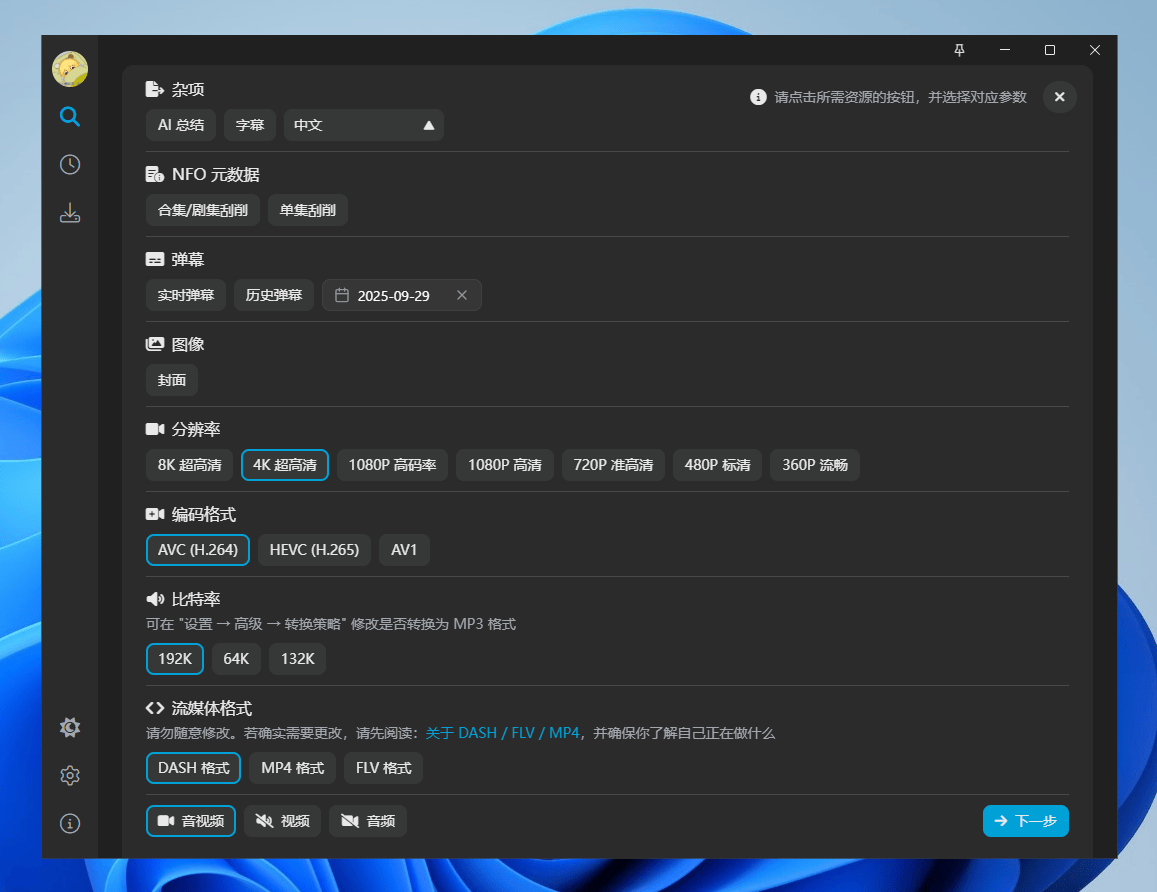Open the downloads icon in sidebar
Viewport: 1157px width, 892px height.
point(69,213)
